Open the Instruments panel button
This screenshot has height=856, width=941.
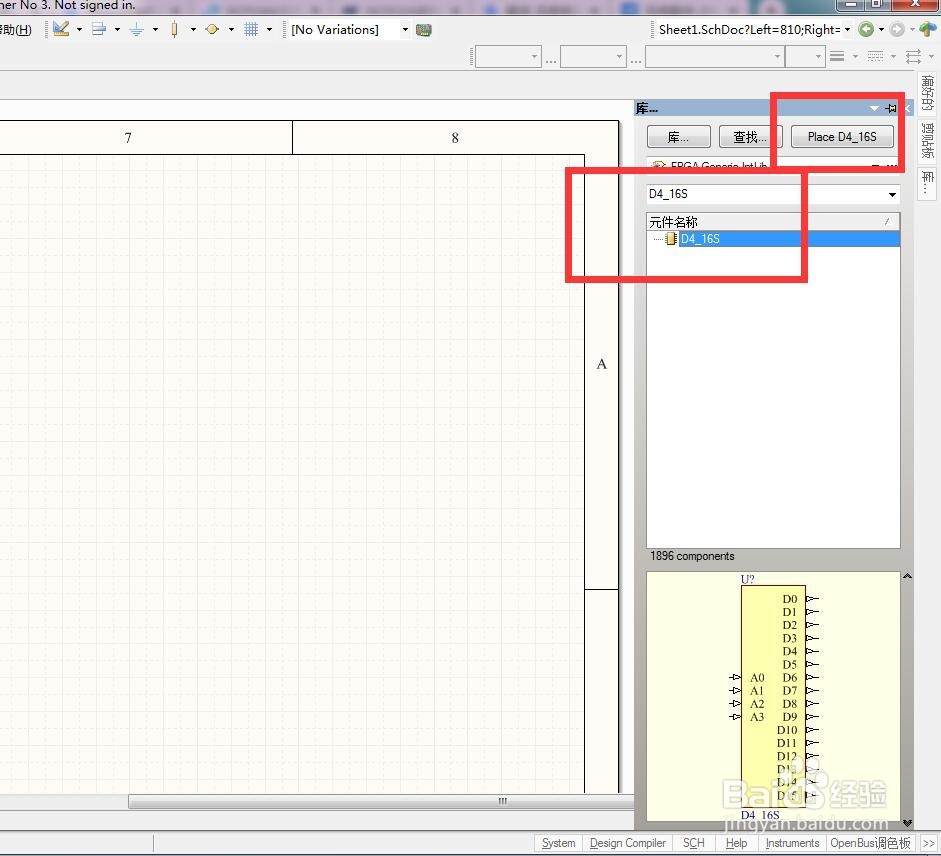pos(792,843)
